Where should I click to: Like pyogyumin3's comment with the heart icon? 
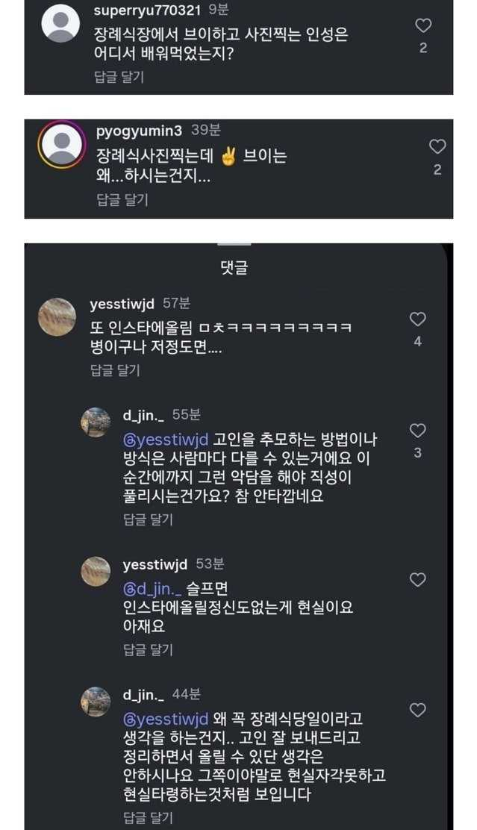(x=437, y=146)
